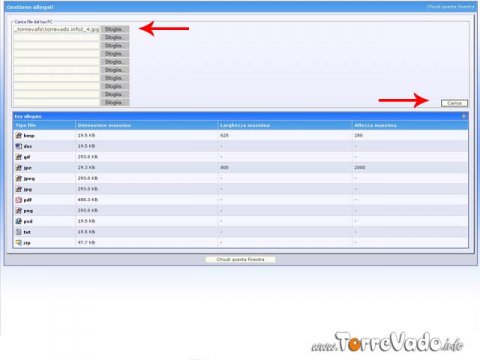480x360 pixels.
Task: Click the maximum width value in jpe row
Action: [224, 167]
